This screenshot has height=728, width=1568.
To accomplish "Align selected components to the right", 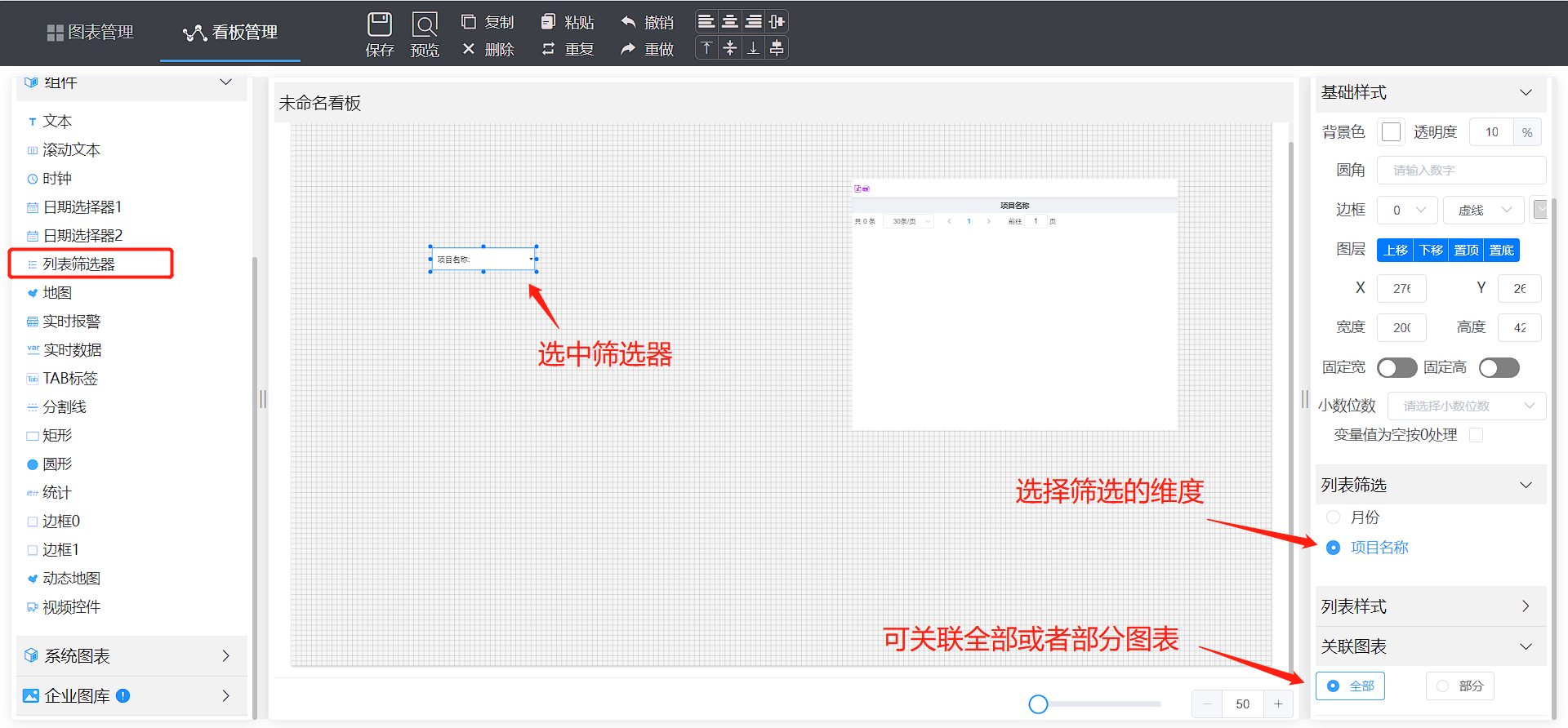I will coord(754,21).
